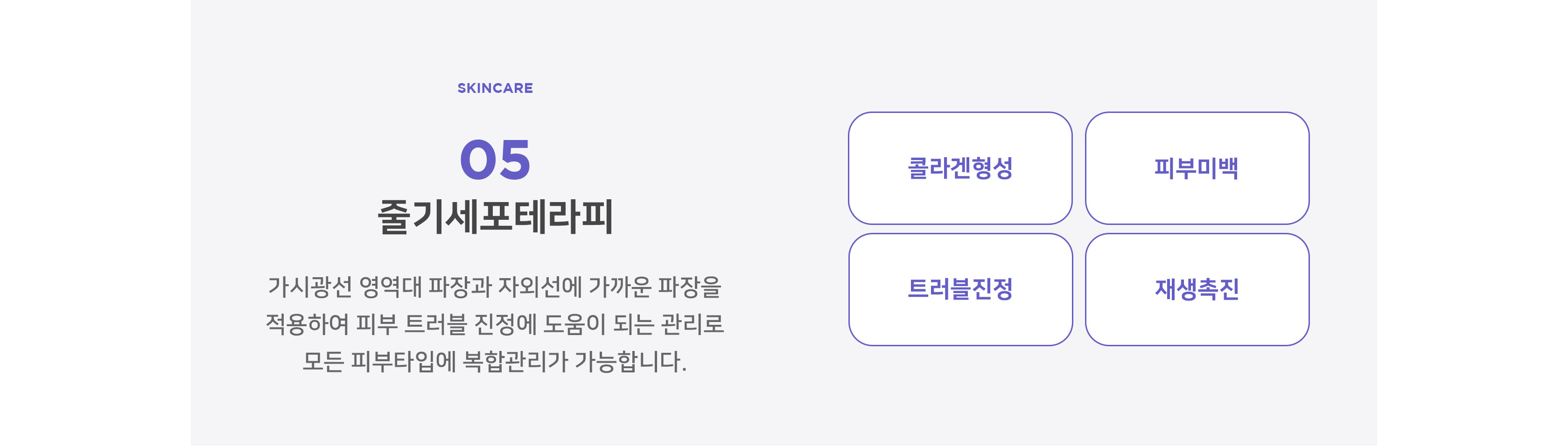Click the word 피부타입에 in the last line
The width and height of the screenshot is (1568, 448).
(x=404, y=362)
